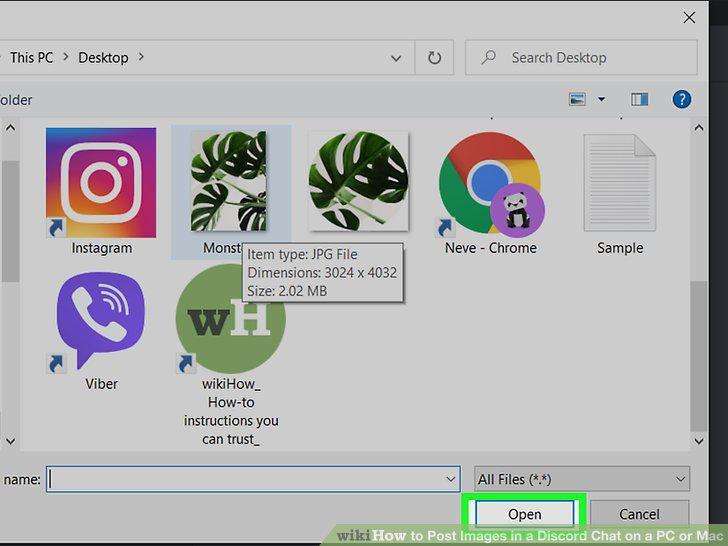Expand the chevron after Desktop in path
728x546 pixels.
click(141, 57)
